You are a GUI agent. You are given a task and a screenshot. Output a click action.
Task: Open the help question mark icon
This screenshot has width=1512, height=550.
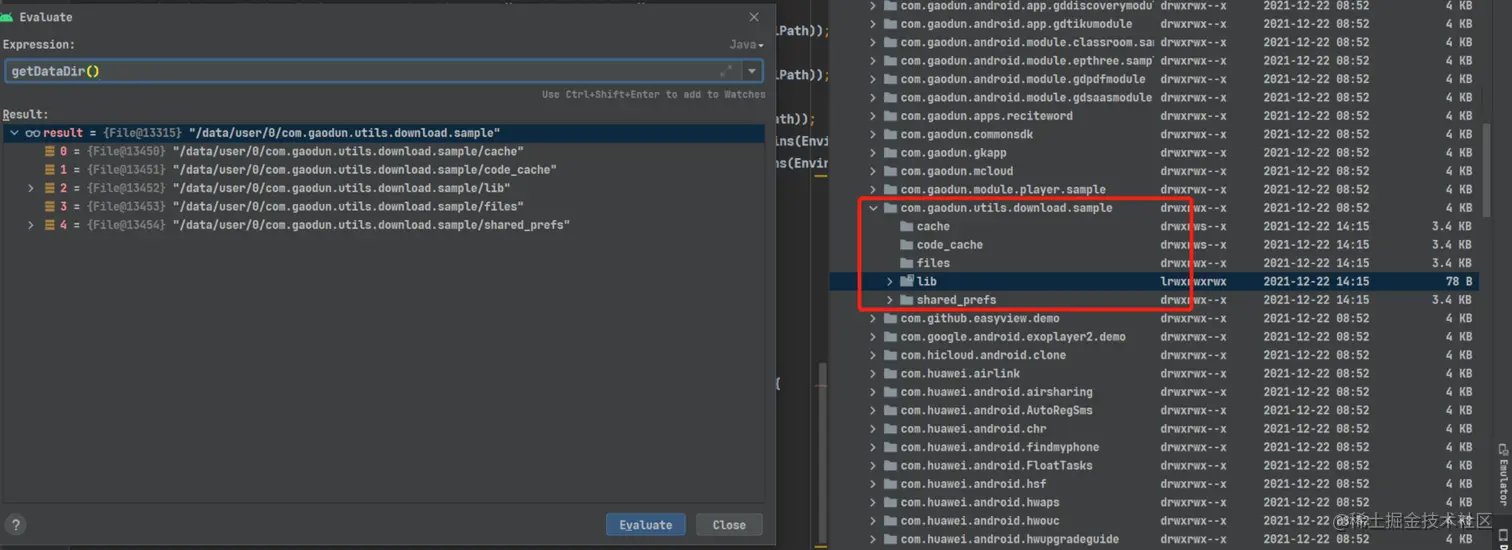pos(15,524)
